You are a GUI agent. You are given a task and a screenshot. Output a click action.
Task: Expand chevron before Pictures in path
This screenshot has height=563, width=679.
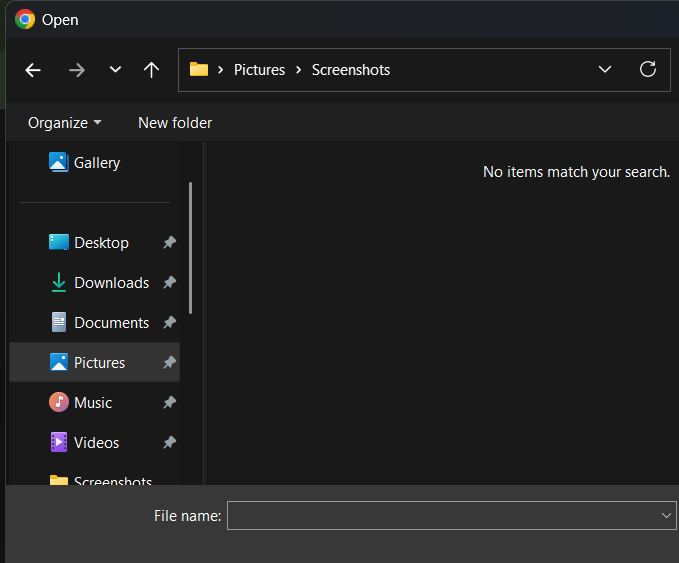[220, 70]
